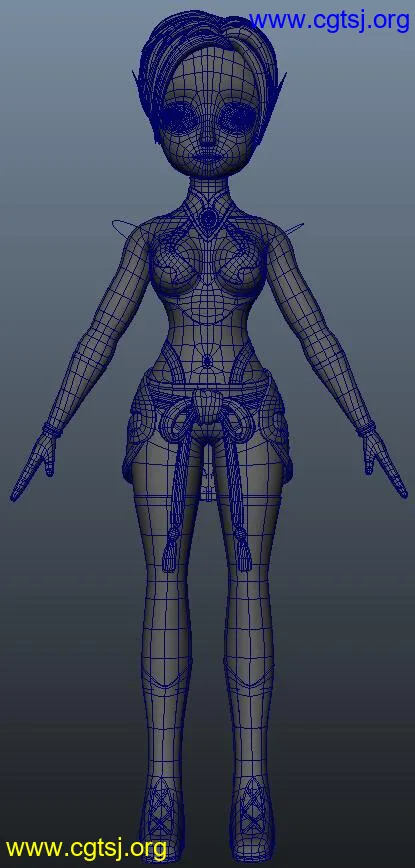Click the top www.cgtsj.org watermark link
This screenshot has height=868, width=415.
[x=330, y=22]
